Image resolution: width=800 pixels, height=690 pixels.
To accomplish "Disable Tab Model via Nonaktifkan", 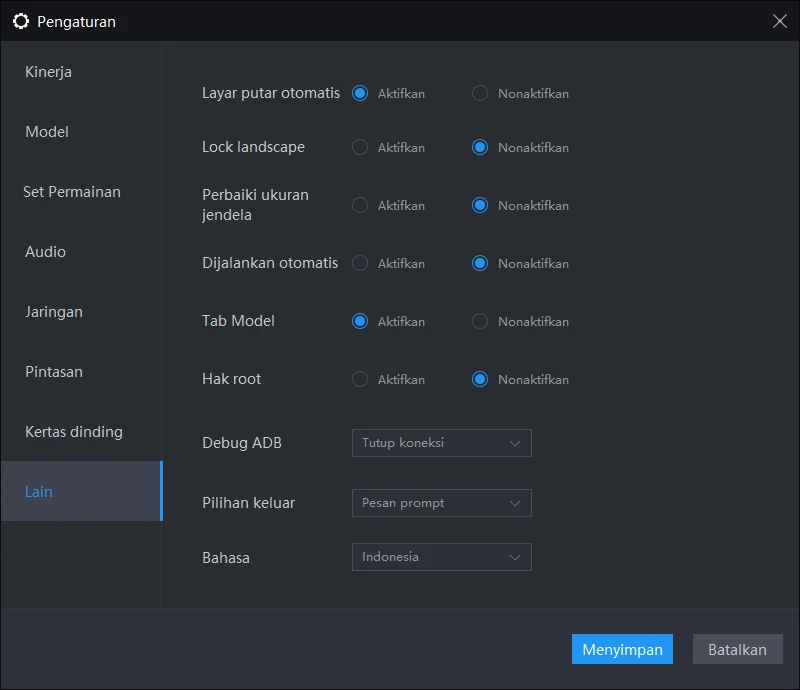I will (480, 321).
